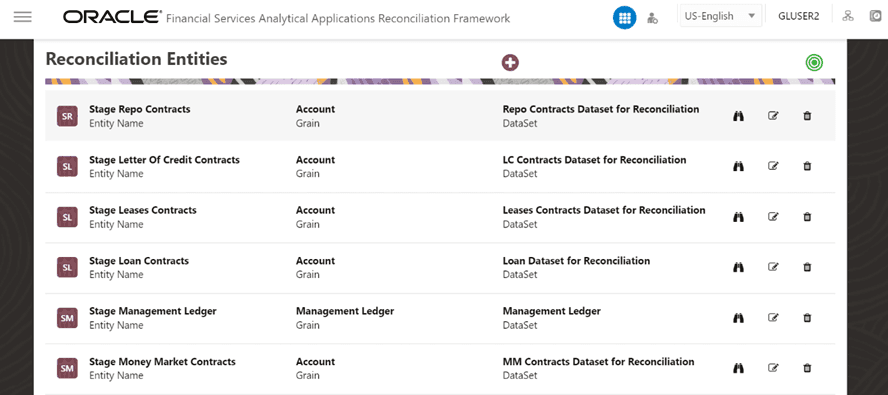View the Stage Management Ledger entity

click(x=738, y=318)
